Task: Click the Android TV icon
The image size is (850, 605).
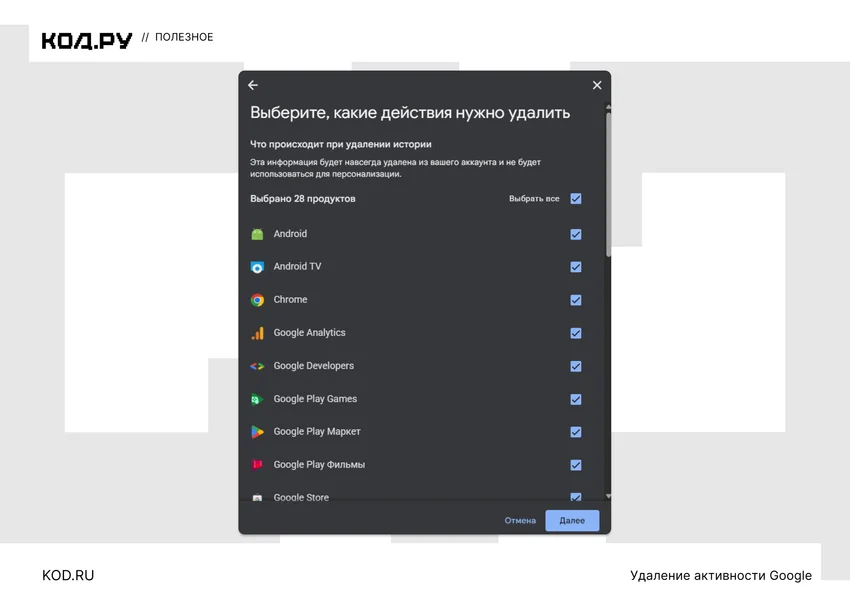Action: (257, 267)
